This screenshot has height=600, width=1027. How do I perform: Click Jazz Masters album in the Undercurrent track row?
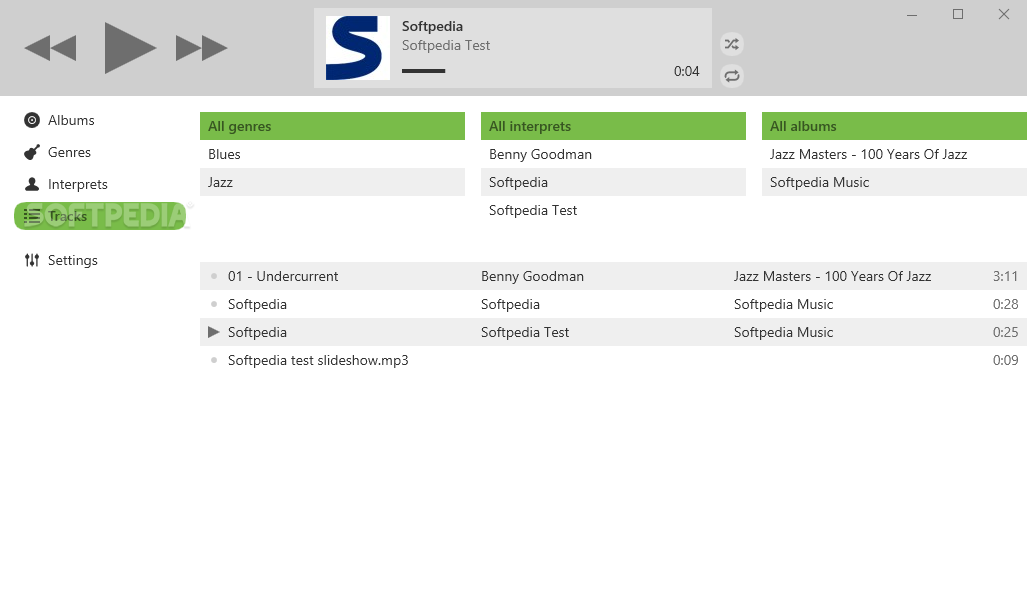832,276
